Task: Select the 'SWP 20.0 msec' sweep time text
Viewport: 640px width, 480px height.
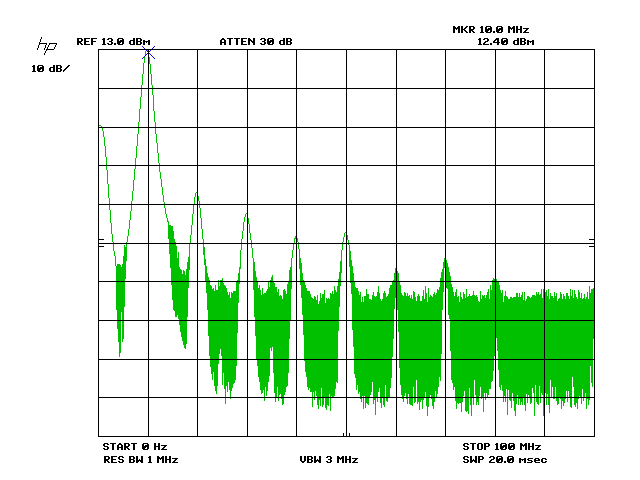Action: pyautogui.click(x=504, y=460)
